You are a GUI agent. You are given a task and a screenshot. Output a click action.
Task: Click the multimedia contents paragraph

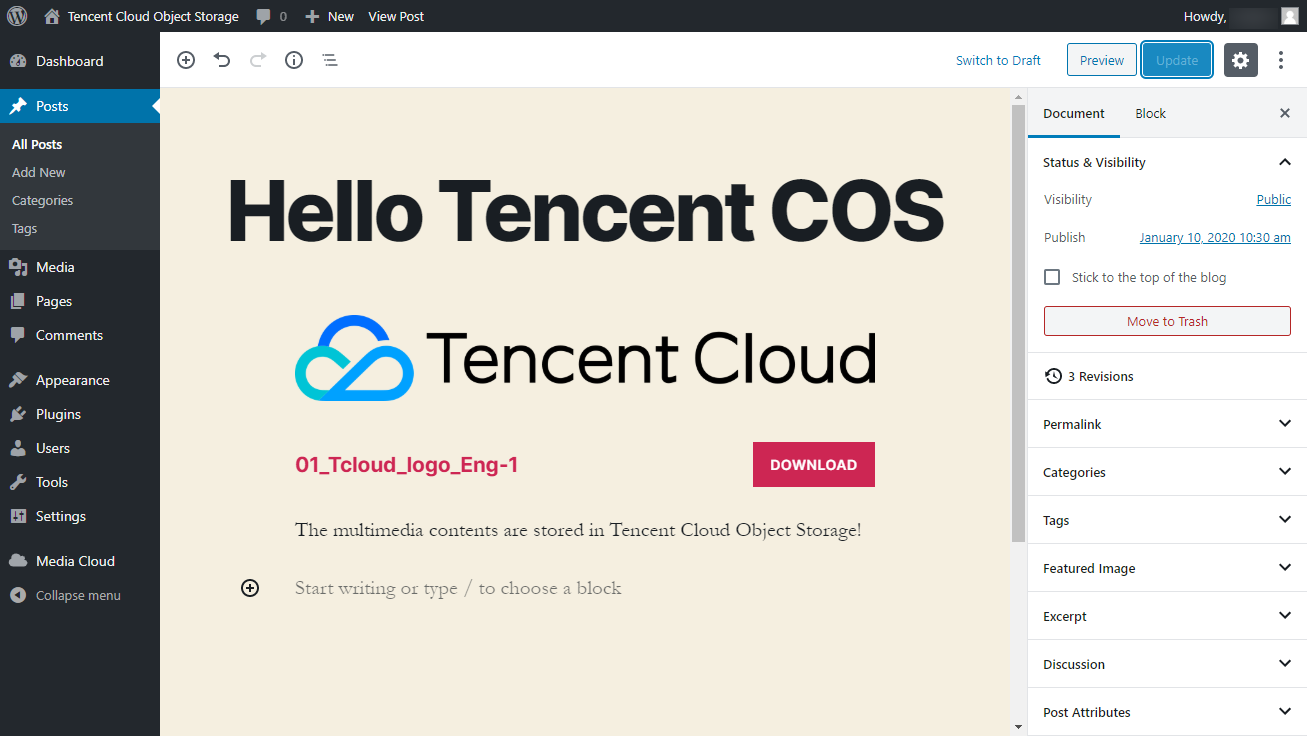(578, 530)
